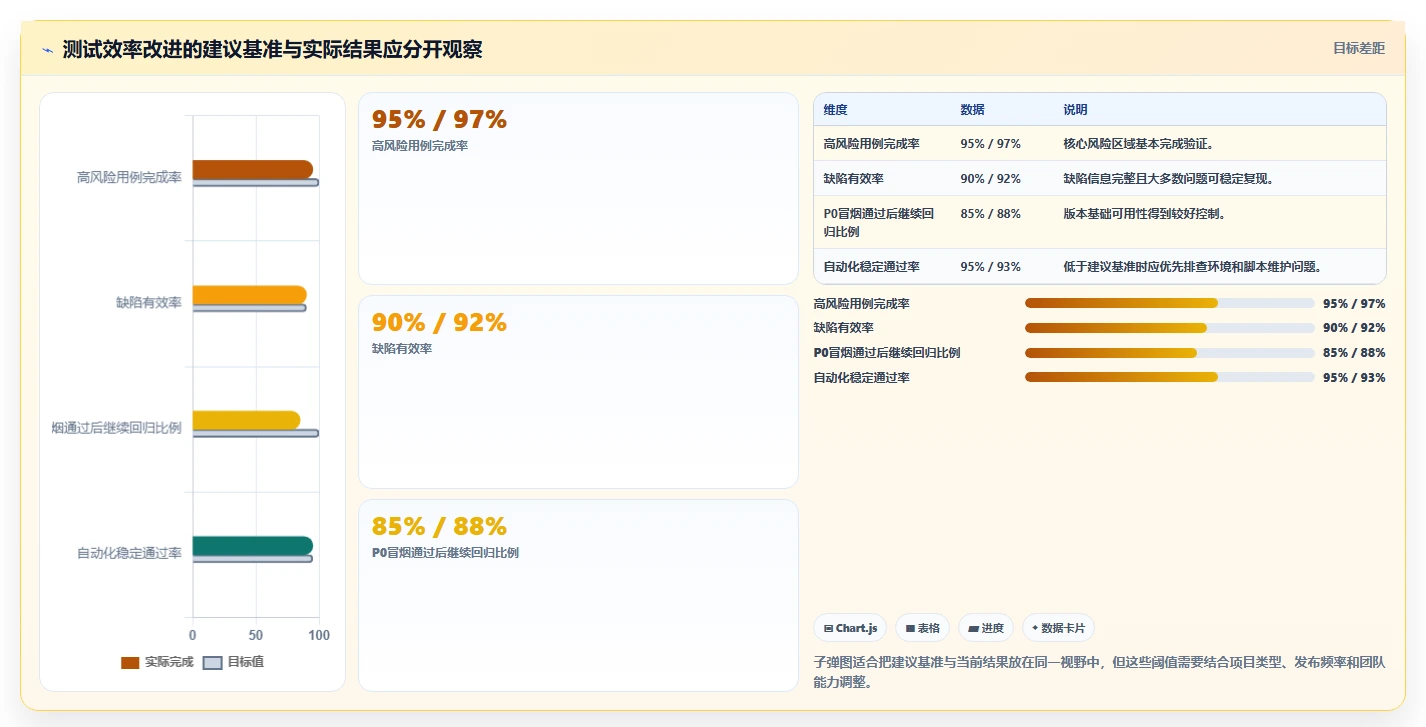Select the teal 自动化稳定通过率 actual bar
Image resolution: width=1426 pixels, height=727 pixels.
point(253,545)
